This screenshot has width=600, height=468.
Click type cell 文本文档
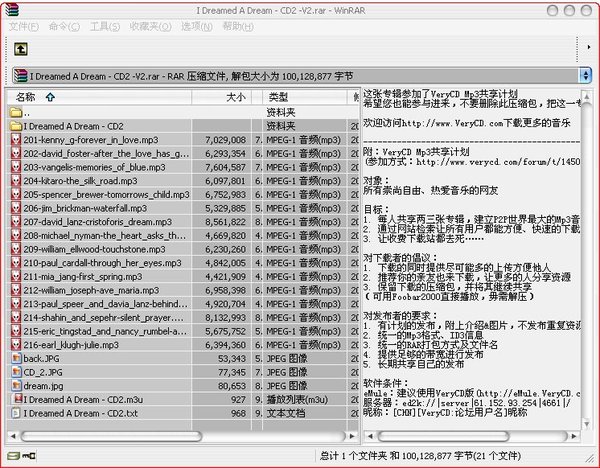(286, 413)
